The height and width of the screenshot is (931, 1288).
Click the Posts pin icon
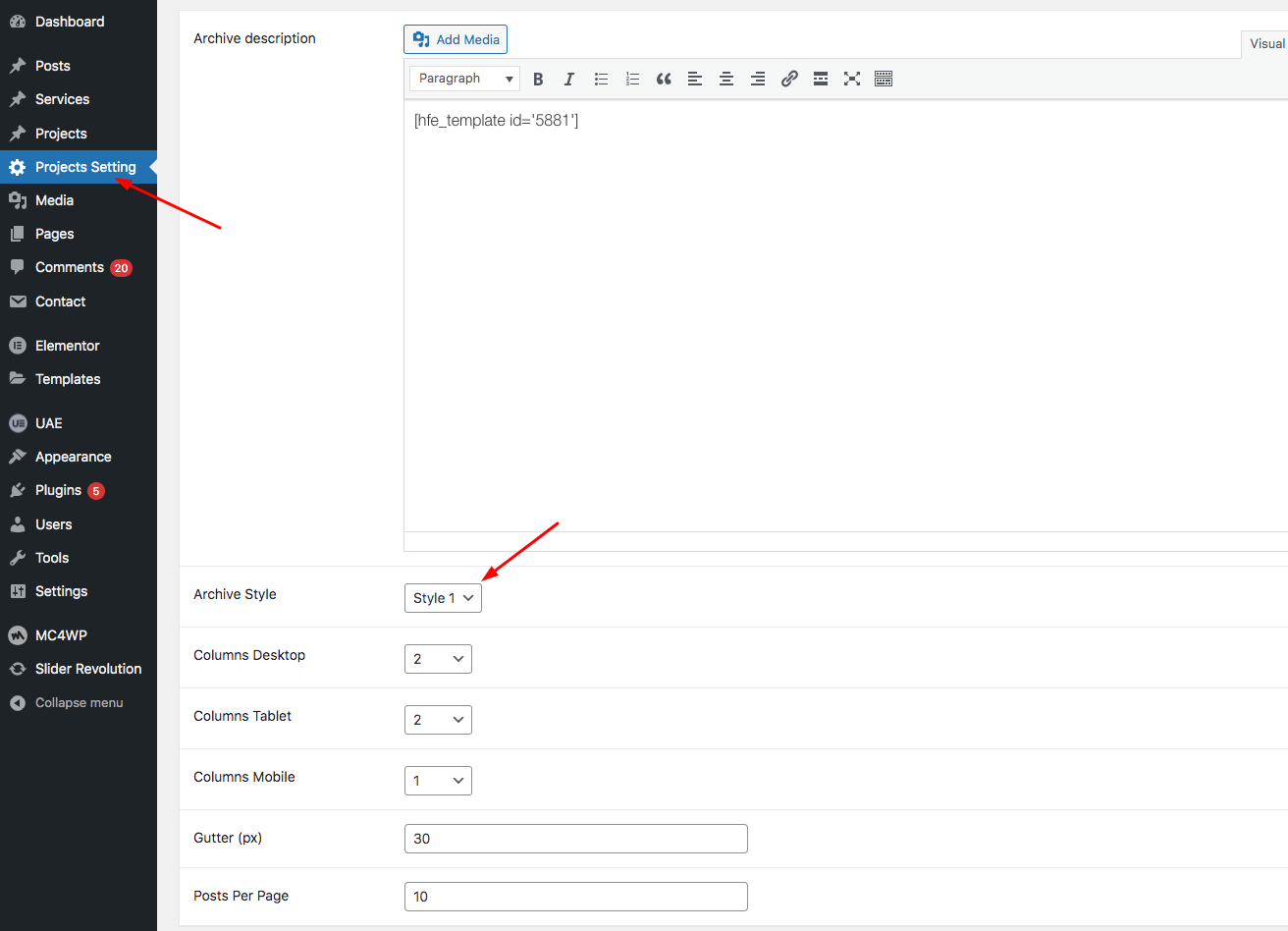point(18,66)
